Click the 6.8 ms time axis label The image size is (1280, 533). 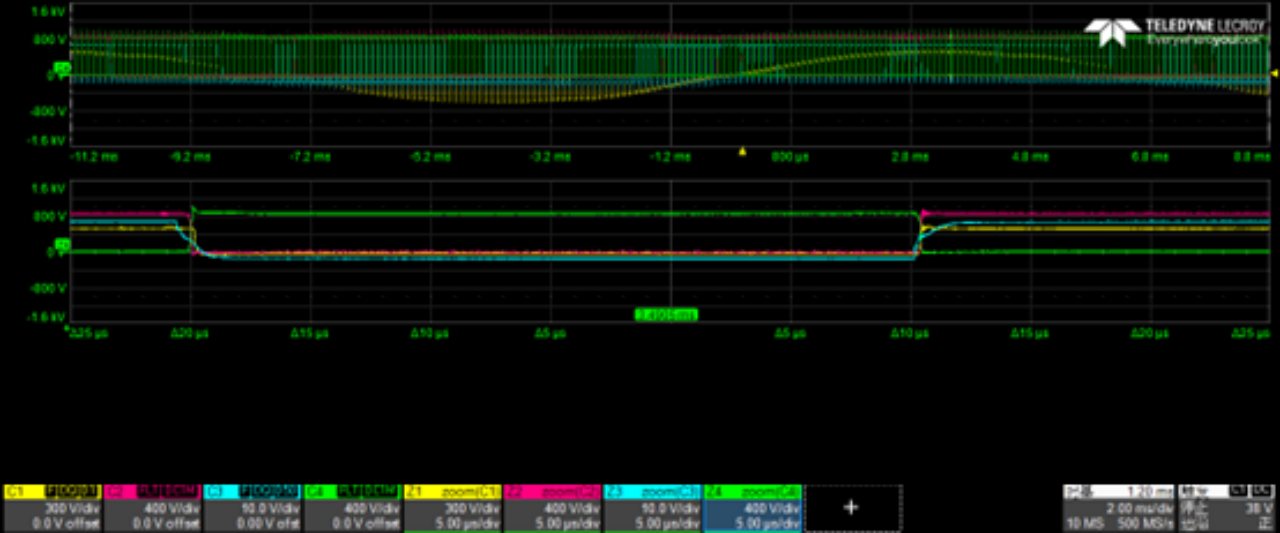[x=1148, y=157]
